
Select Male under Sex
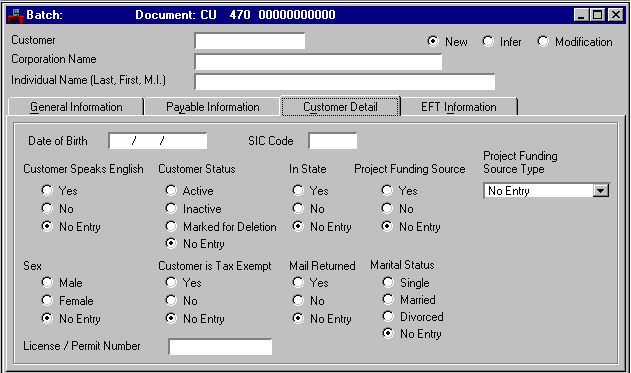[47, 282]
